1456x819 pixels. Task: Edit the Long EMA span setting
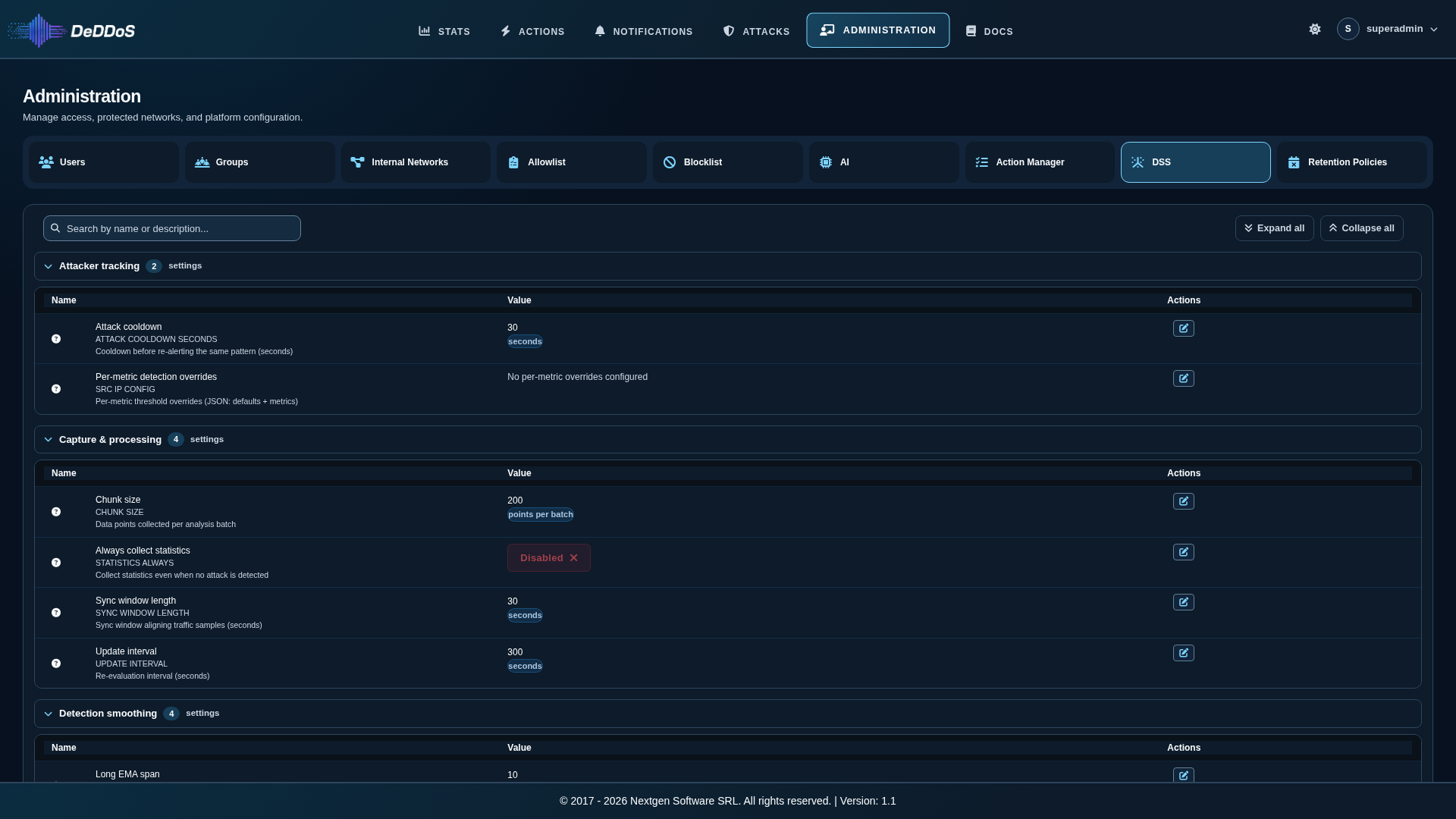pyautogui.click(x=1184, y=775)
